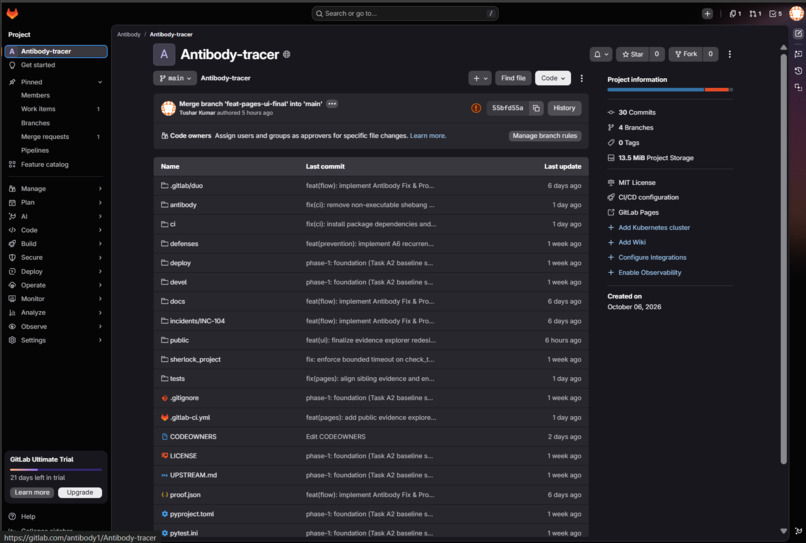
Task: Open Pipelines in sidebar
Action: [x=35, y=151]
